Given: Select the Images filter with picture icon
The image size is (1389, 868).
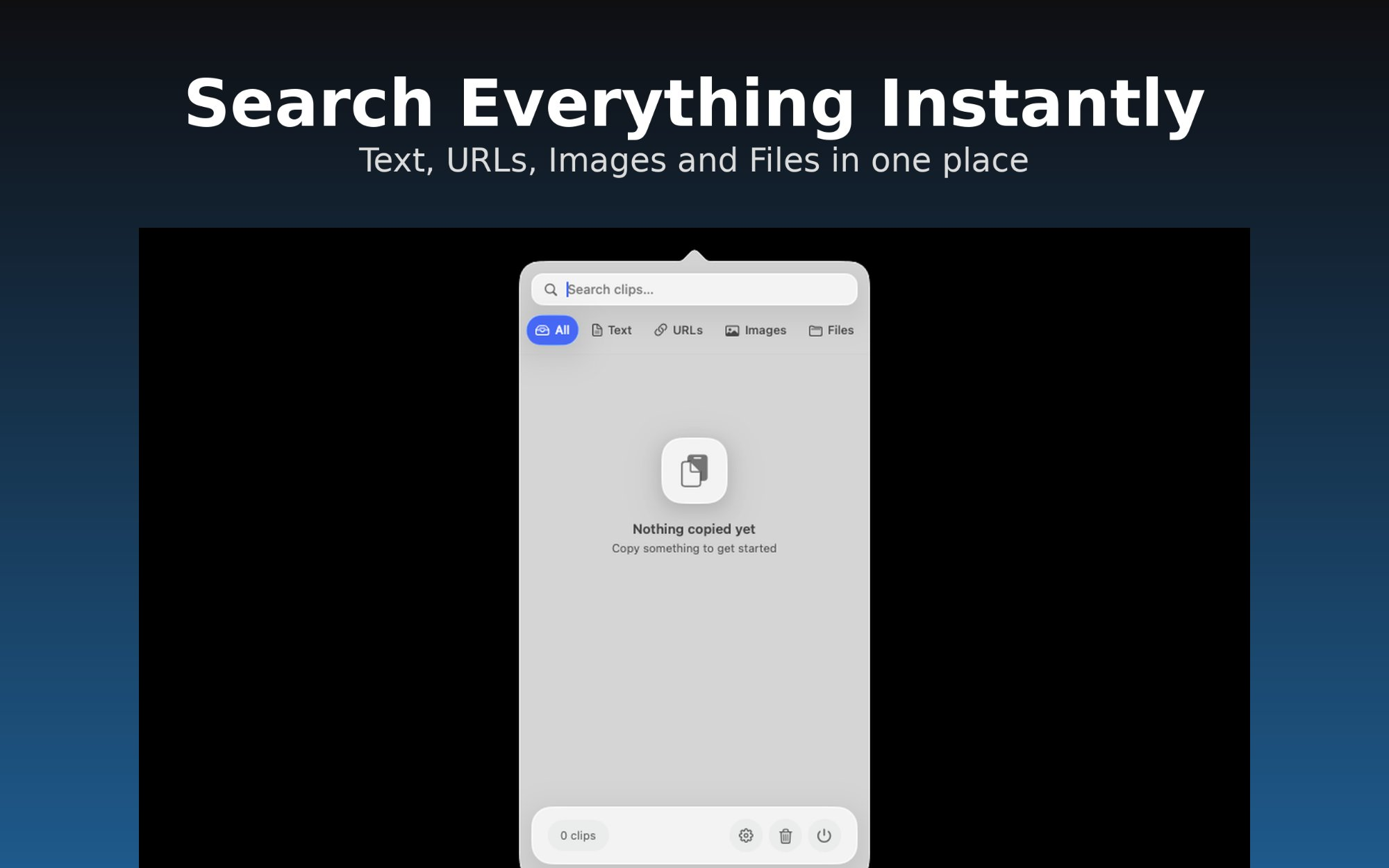Looking at the screenshot, I should coord(756,330).
